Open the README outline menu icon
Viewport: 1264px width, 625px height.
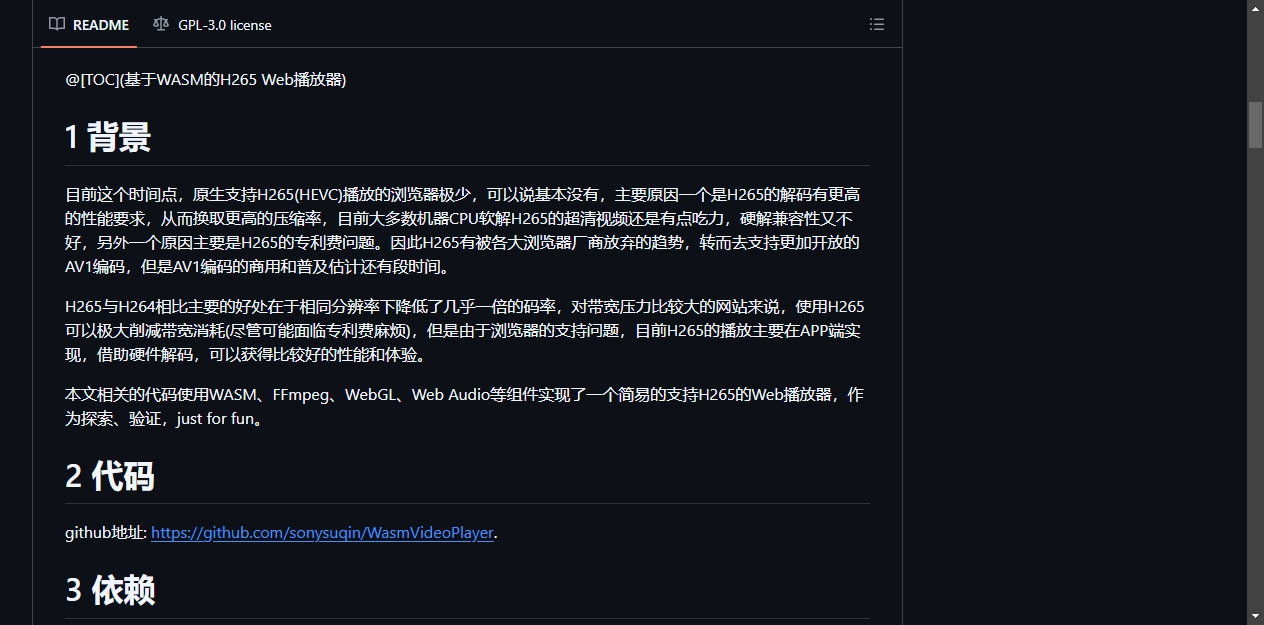[877, 25]
